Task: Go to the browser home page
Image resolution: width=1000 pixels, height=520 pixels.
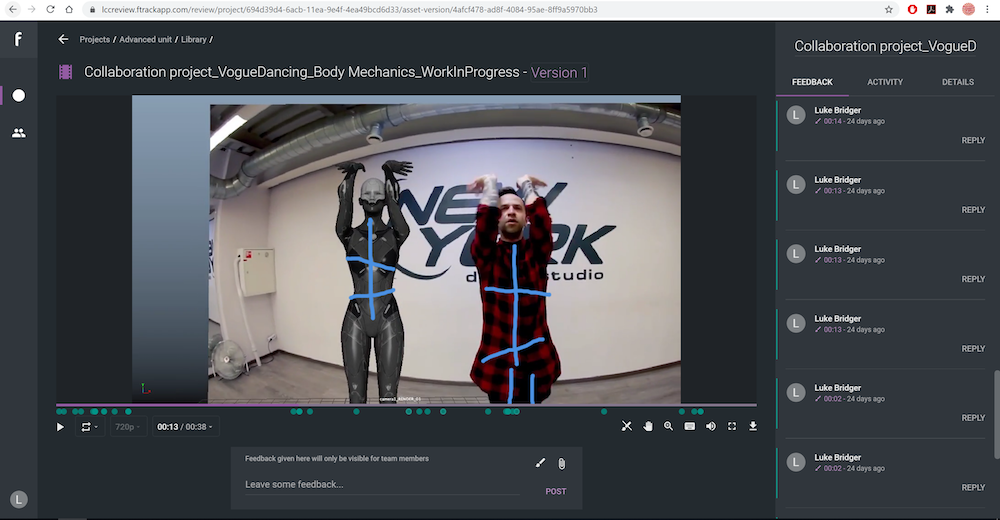Action: point(69,10)
